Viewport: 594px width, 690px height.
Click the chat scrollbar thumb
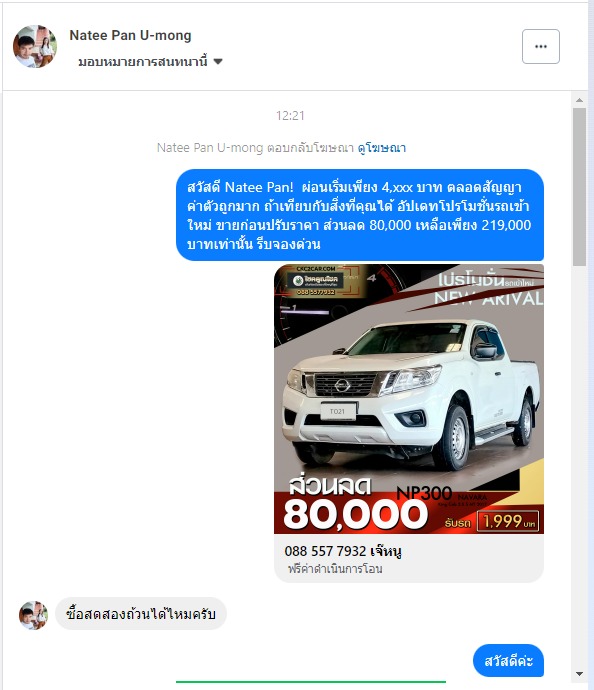[x=579, y=187]
